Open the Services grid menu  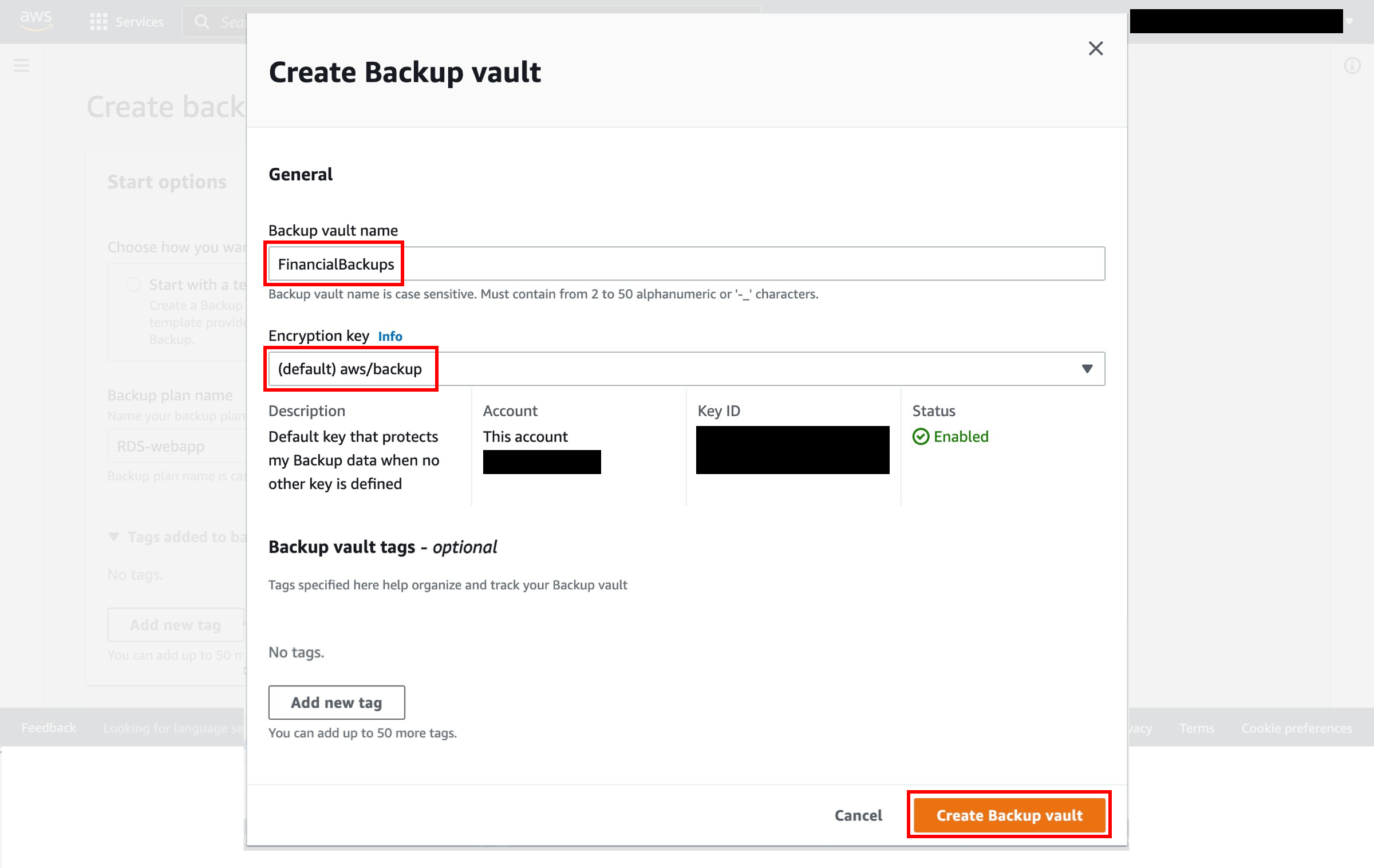point(98,22)
